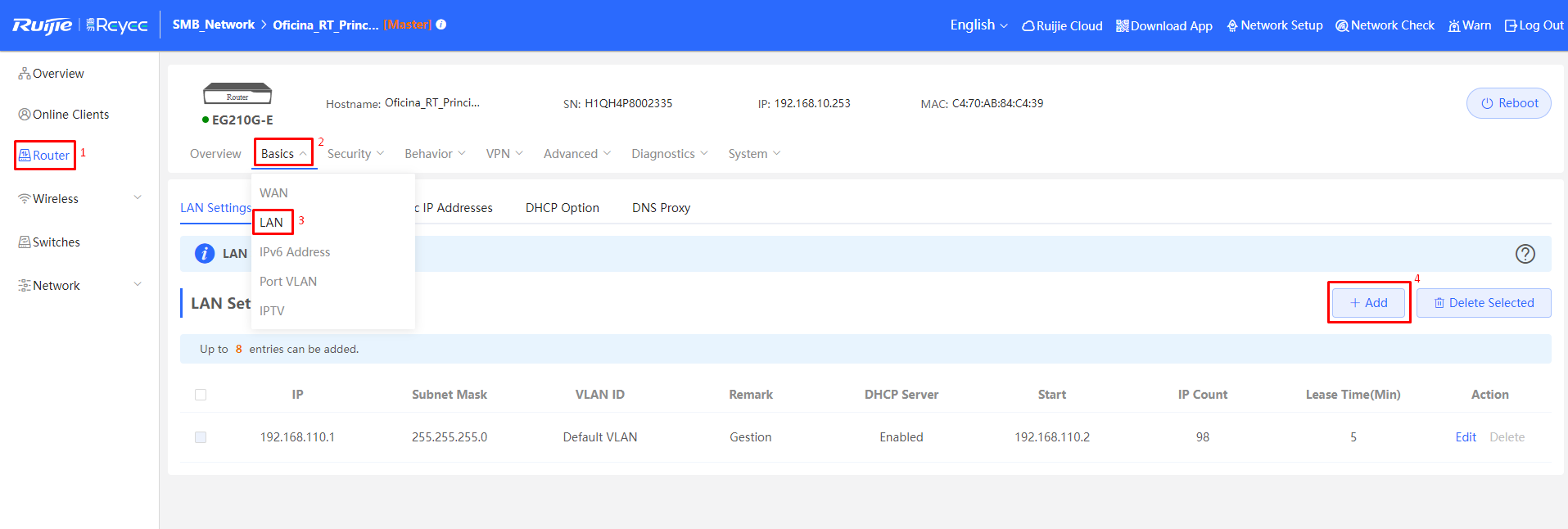
Task: Open Online Clients sidebar icon
Action: pos(25,115)
